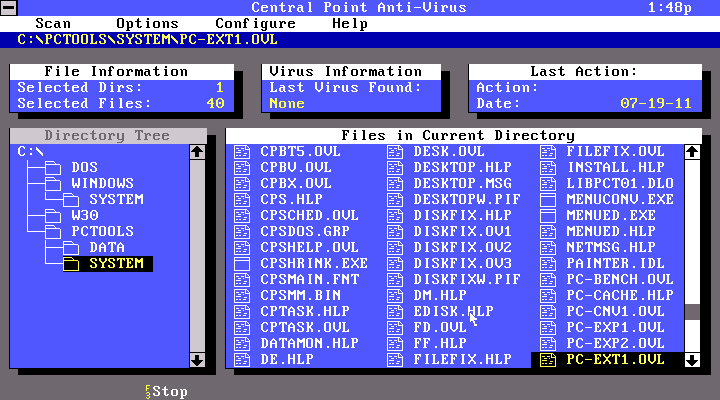Image resolution: width=720 pixels, height=400 pixels.
Task: Select file name FILEFIX.HLP
Action: [462, 360]
